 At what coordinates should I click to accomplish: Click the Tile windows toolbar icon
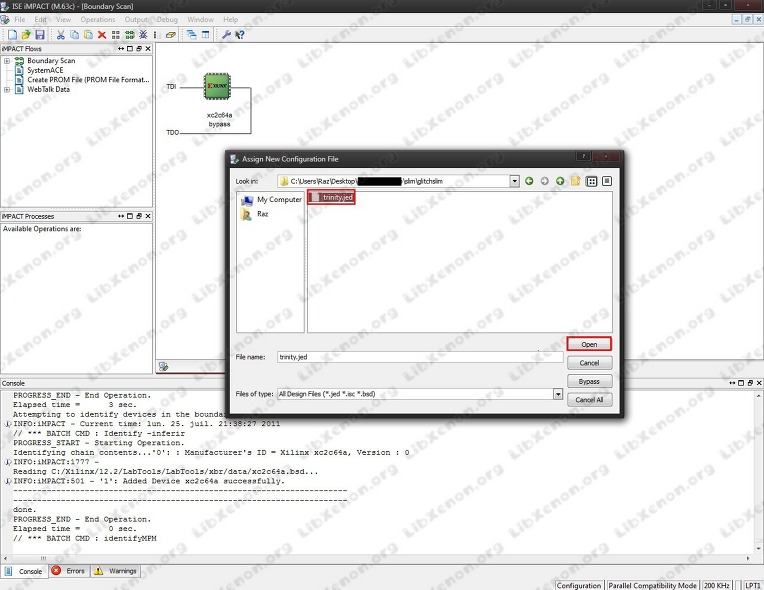click(206, 35)
